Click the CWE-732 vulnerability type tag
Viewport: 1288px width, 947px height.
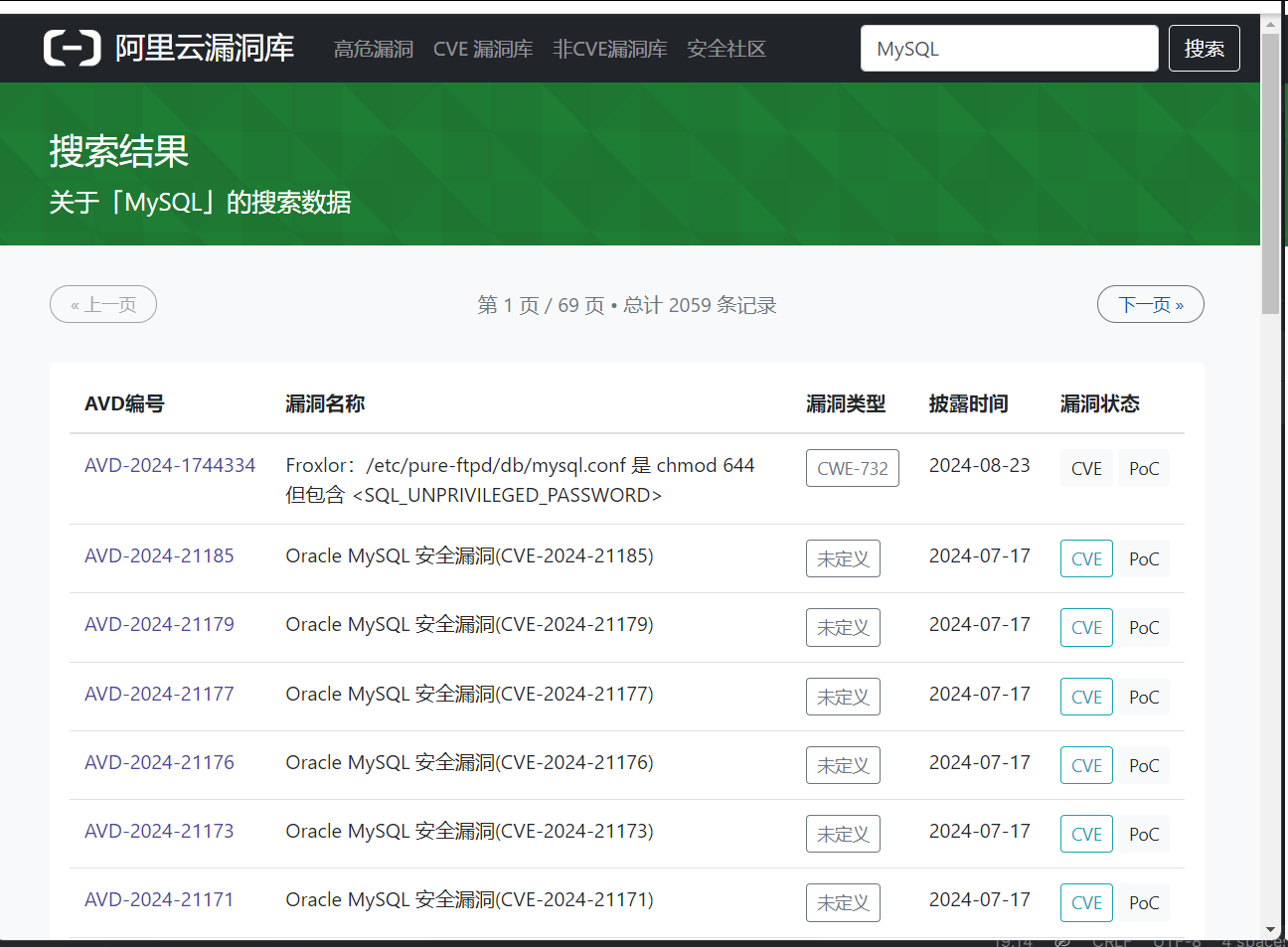click(852, 467)
